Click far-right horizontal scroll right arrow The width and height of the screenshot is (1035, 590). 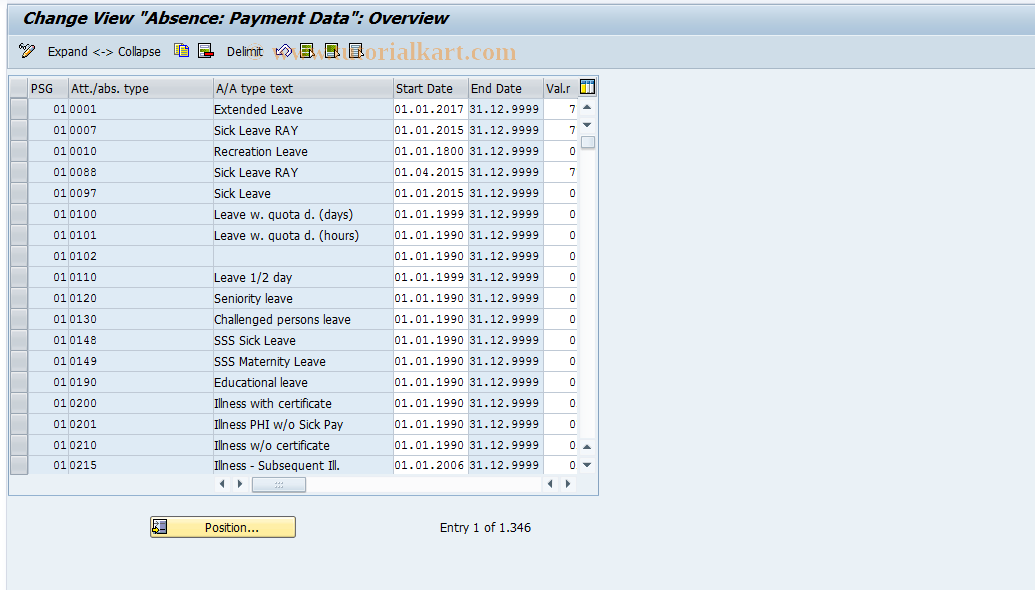point(568,484)
